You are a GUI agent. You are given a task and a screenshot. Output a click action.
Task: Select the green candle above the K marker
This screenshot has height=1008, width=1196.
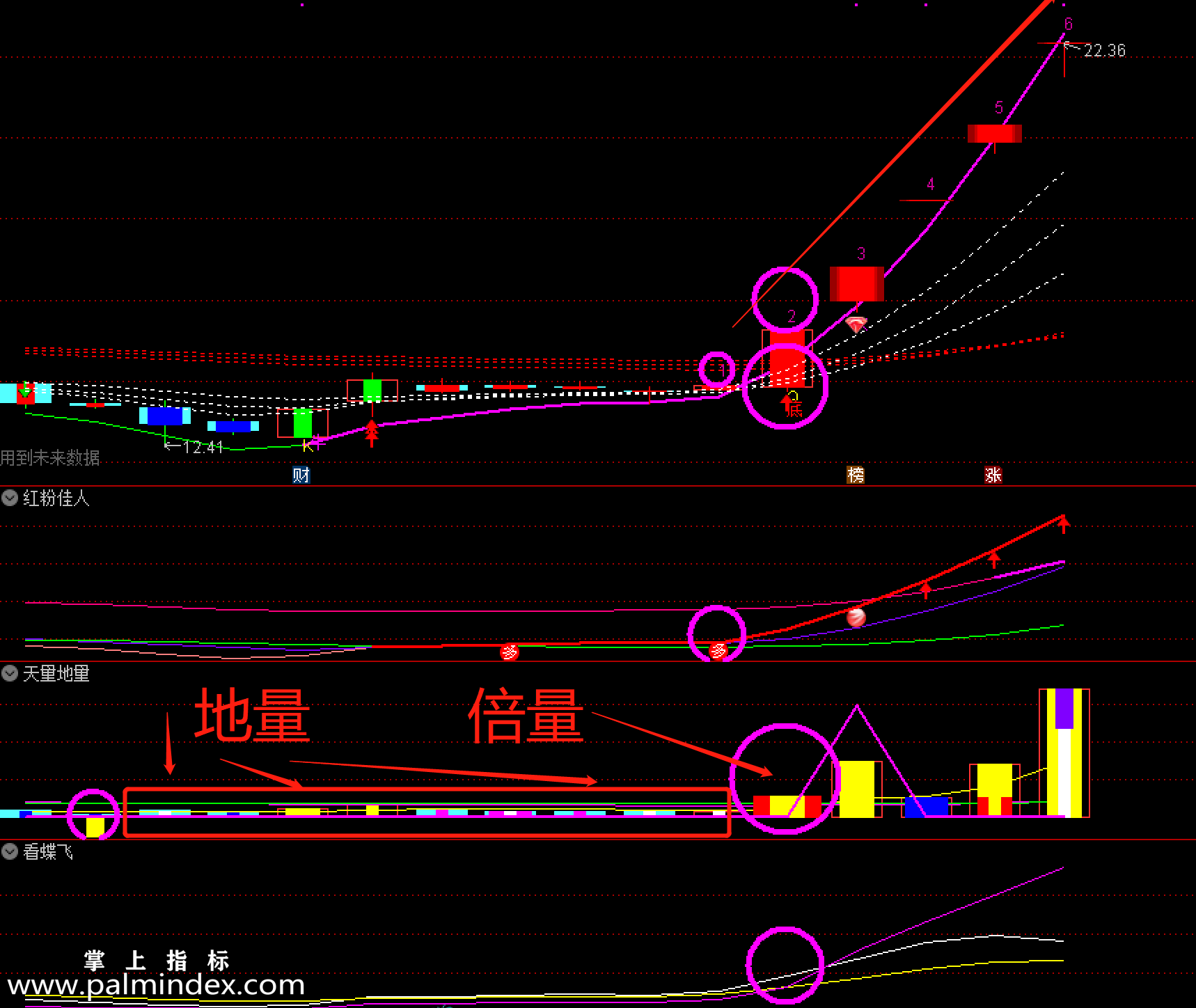point(303,423)
